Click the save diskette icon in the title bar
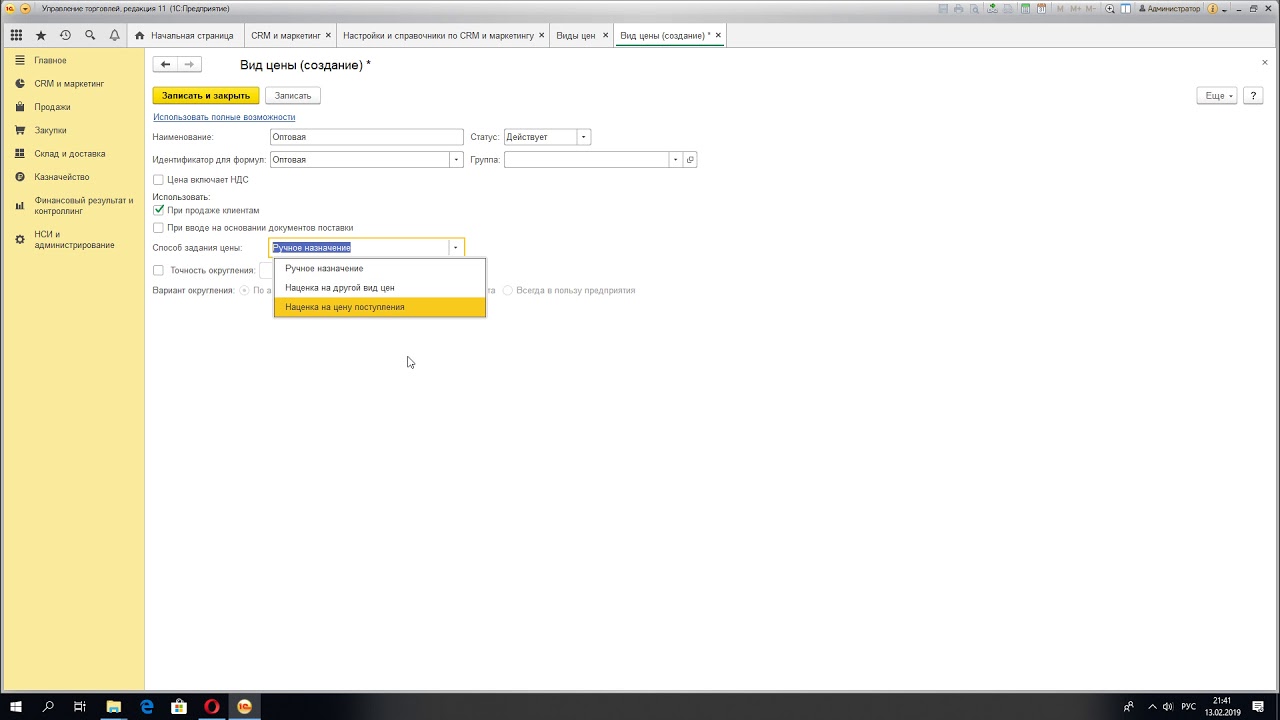The image size is (1280, 720). tap(943, 8)
